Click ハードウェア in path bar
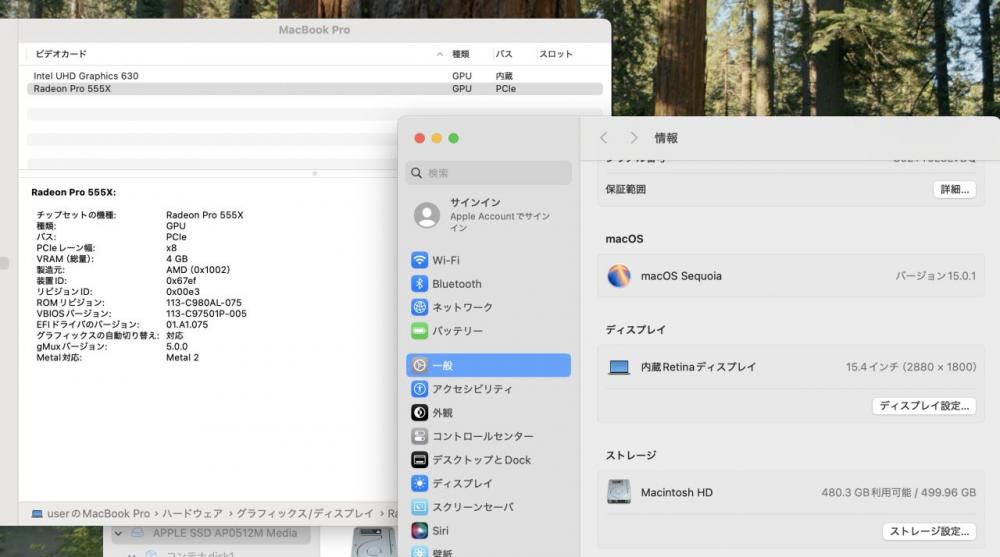 coord(192,514)
